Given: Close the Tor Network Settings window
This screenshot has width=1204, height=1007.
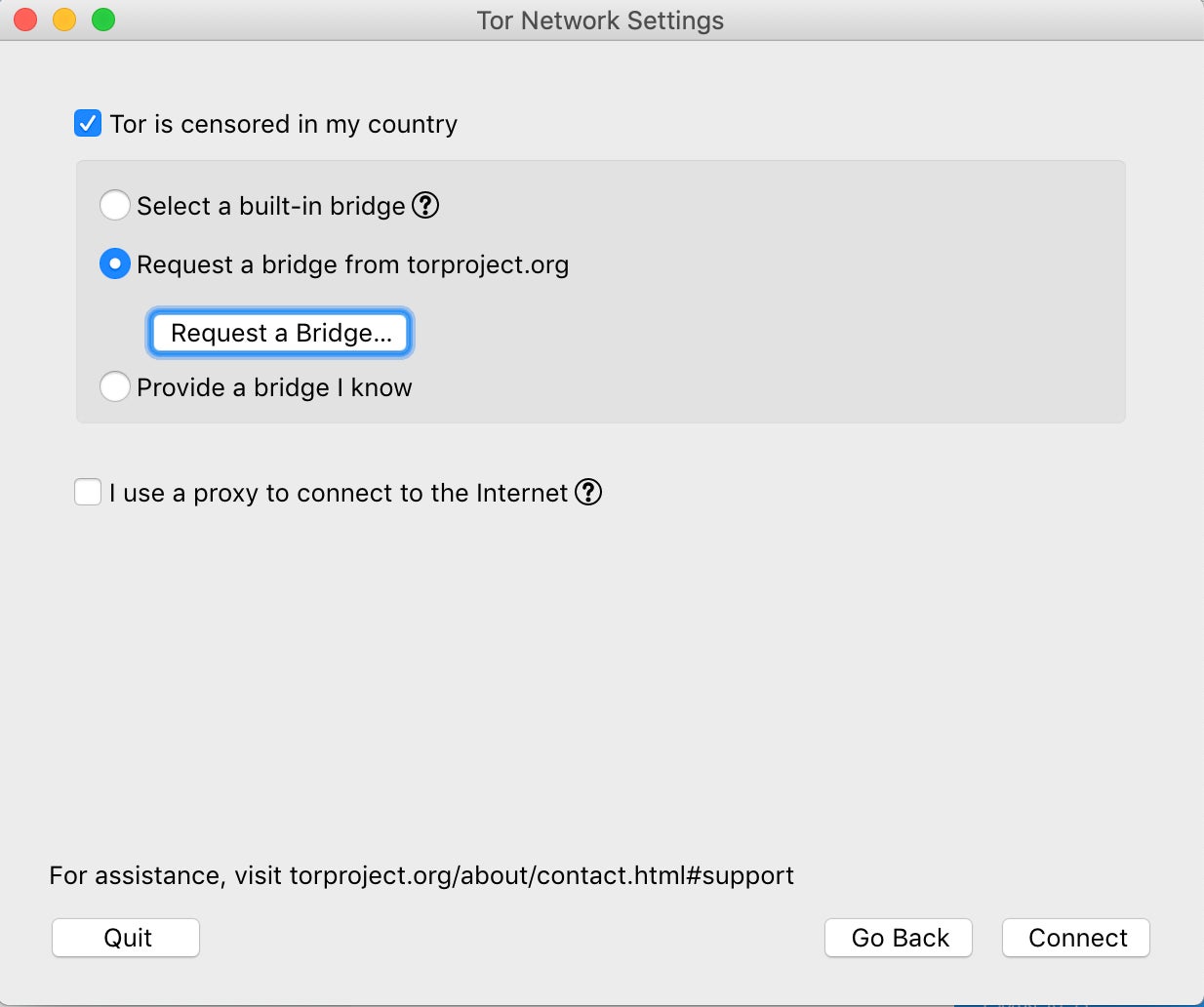Looking at the screenshot, I should tap(25, 20).
